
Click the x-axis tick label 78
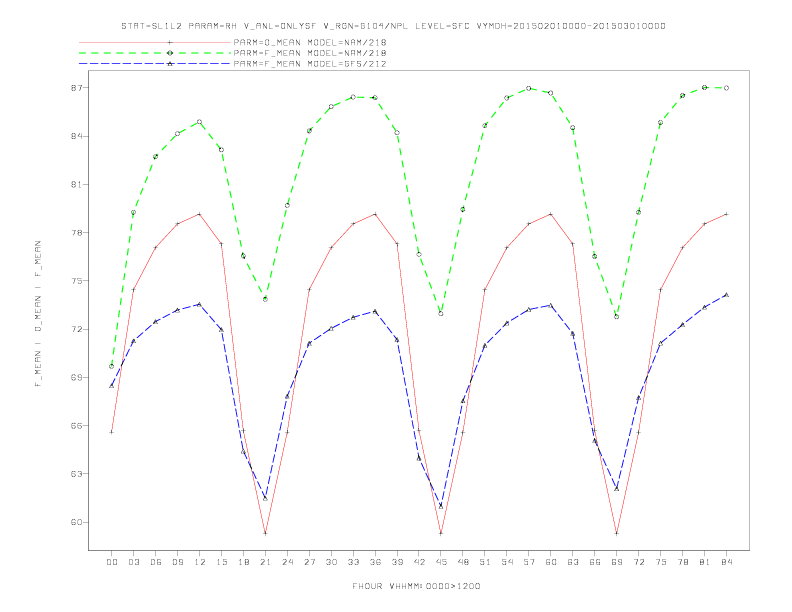682,562
